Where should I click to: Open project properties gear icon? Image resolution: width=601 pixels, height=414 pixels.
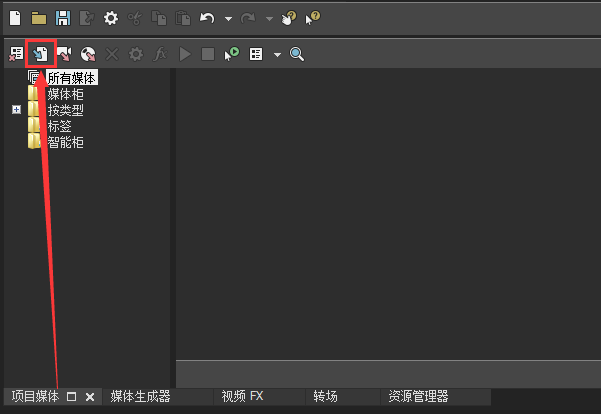point(111,18)
